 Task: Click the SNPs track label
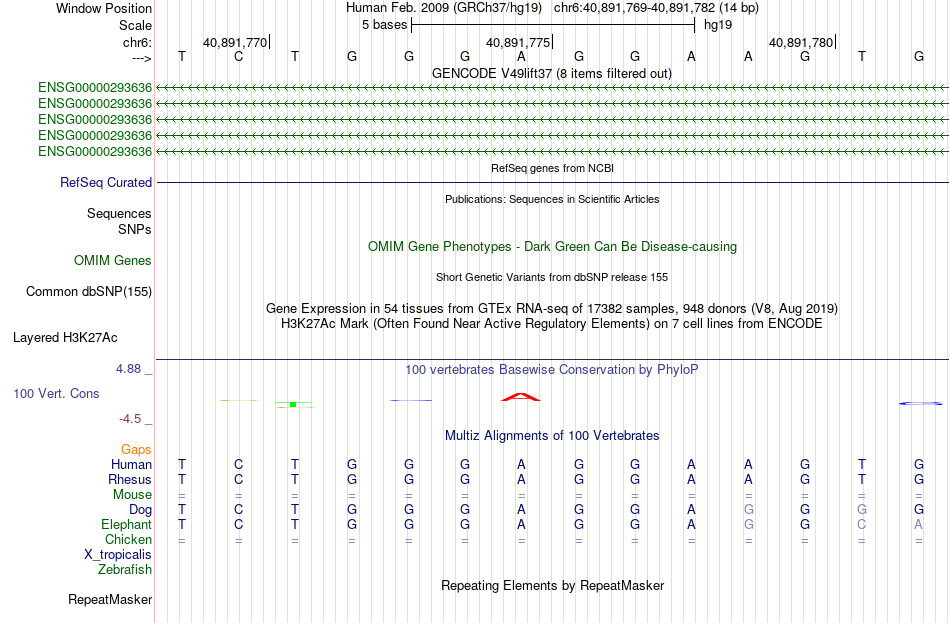(x=135, y=230)
